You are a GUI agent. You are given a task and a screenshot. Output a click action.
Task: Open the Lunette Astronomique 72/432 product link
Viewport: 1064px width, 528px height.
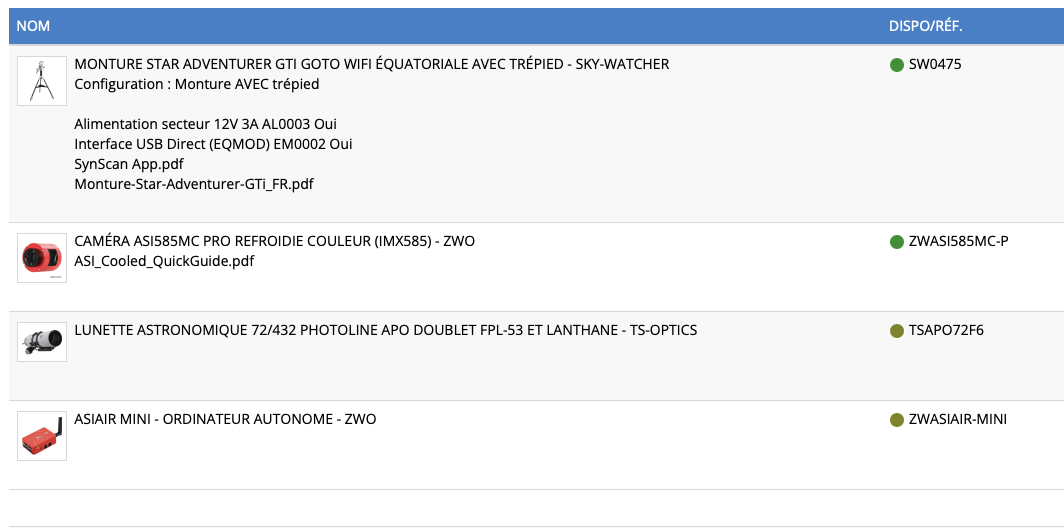[385, 330]
